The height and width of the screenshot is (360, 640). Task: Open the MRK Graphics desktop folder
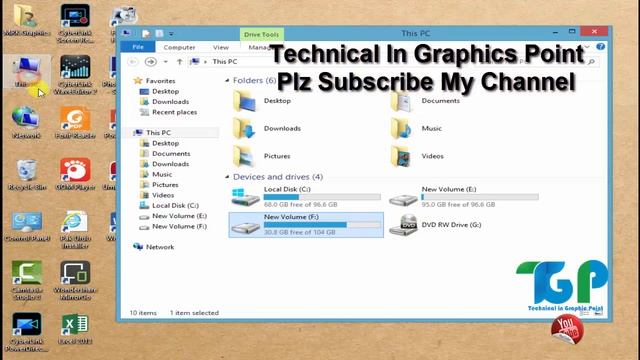click(x=27, y=20)
